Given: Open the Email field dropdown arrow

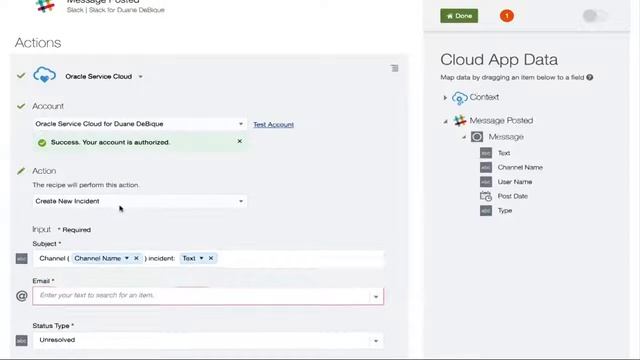Looking at the screenshot, I should click(x=376, y=297).
